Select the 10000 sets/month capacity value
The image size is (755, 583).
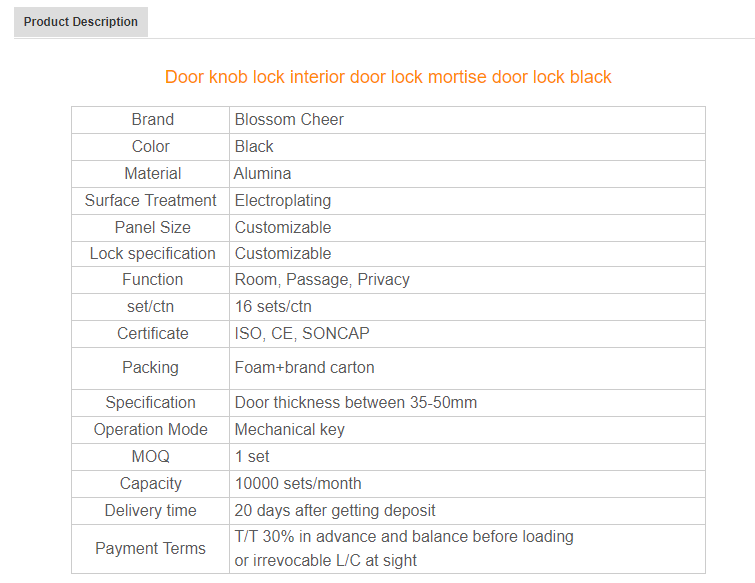[x=298, y=484]
